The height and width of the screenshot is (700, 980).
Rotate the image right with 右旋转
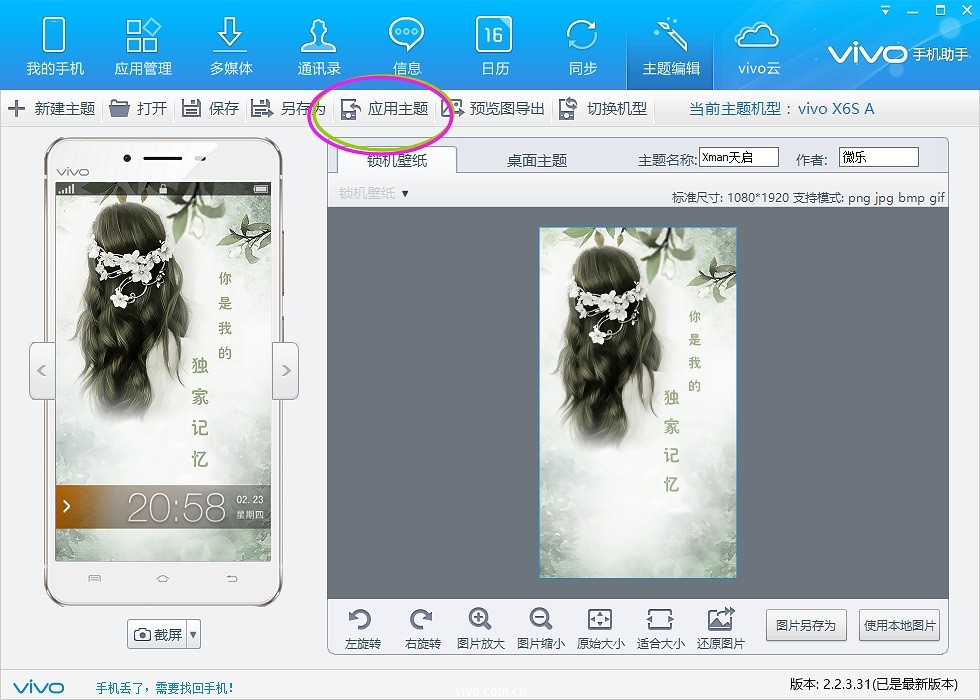[422, 628]
